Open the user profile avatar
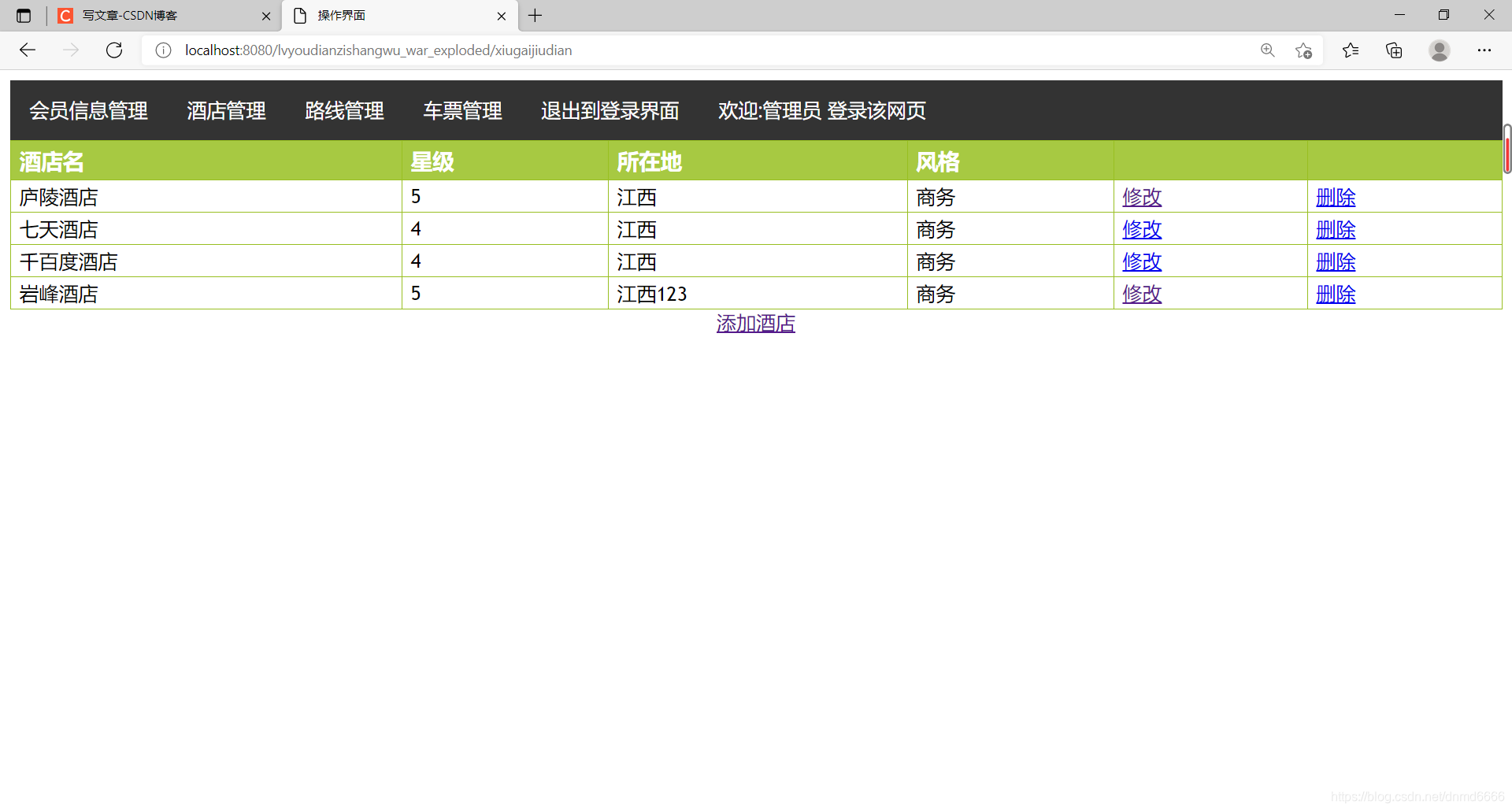This screenshot has height=811, width=1512. 1440,50
